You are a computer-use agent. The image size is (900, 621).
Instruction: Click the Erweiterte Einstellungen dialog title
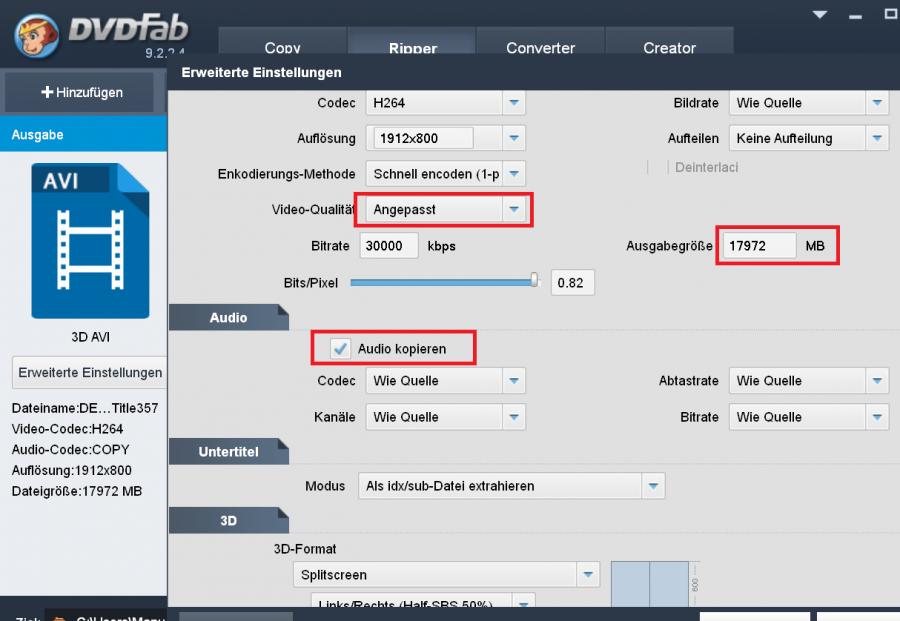pos(261,72)
